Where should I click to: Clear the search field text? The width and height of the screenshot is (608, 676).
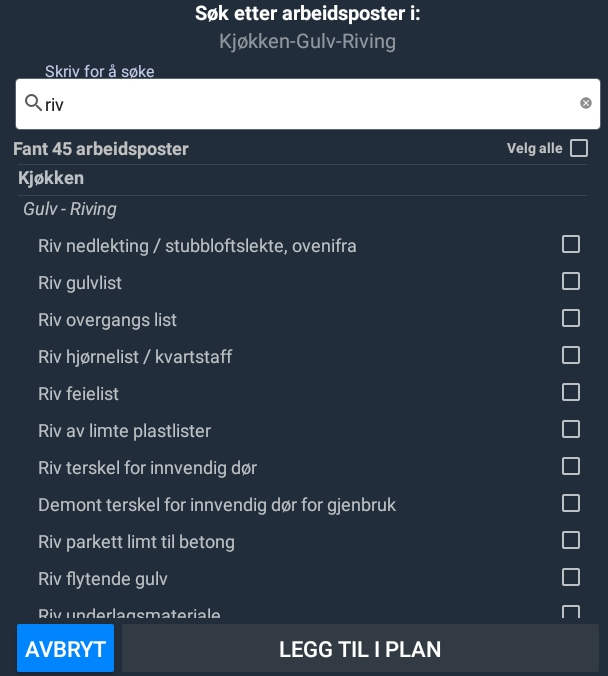(586, 103)
